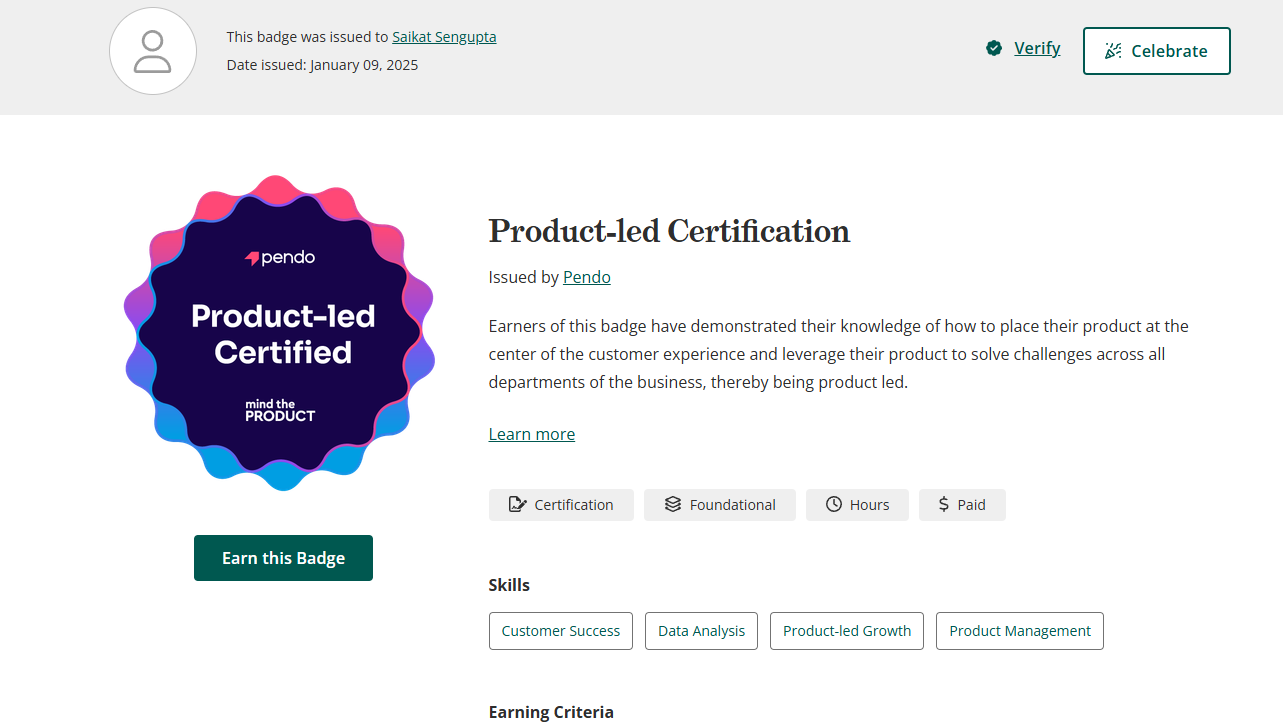Viewport: 1283px width, 728px height.
Task: Open Saikat Sengupta's profile link
Action: coord(444,37)
